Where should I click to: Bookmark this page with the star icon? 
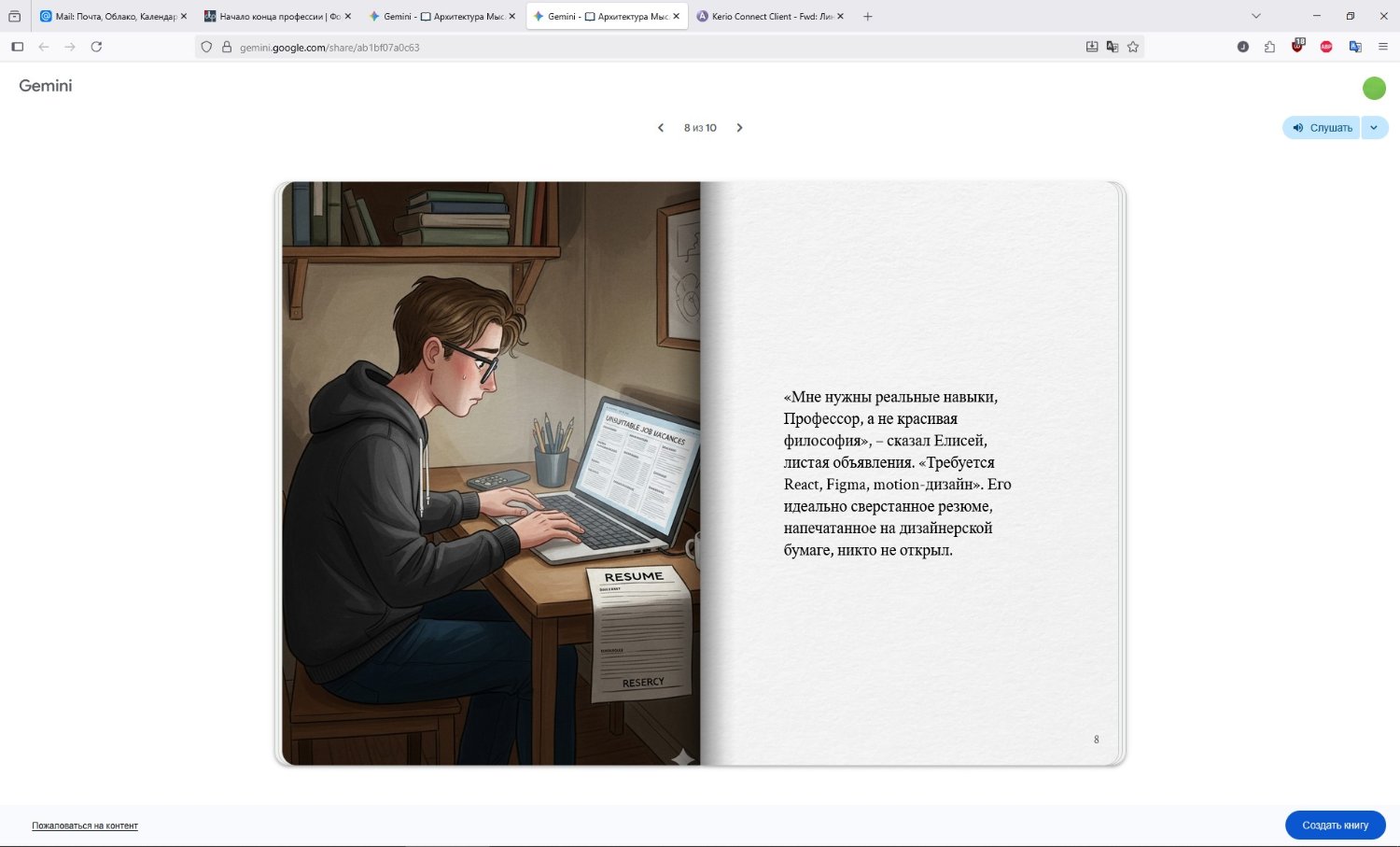click(x=1133, y=47)
